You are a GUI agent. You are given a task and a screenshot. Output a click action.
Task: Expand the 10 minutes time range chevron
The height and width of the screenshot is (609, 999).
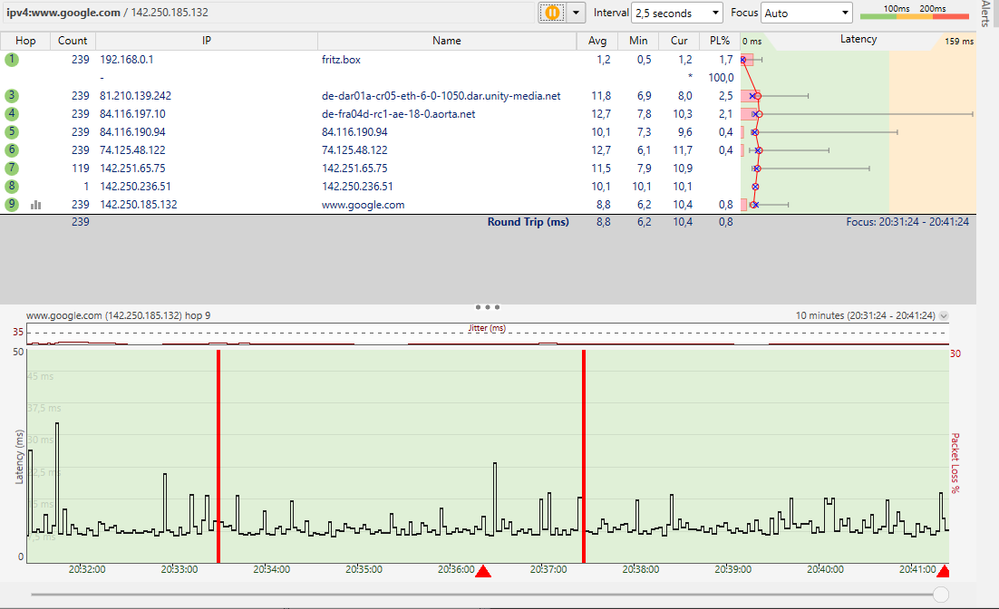point(944,315)
